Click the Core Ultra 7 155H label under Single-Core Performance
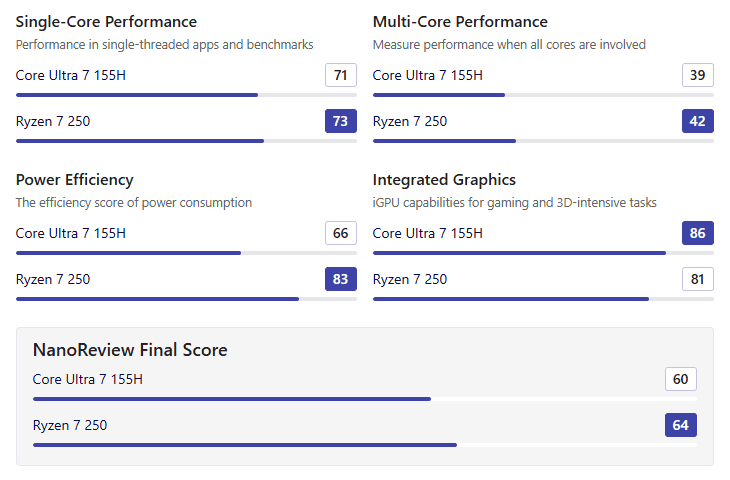Image resolution: width=730 pixels, height=480 pixels. (71, 75)
